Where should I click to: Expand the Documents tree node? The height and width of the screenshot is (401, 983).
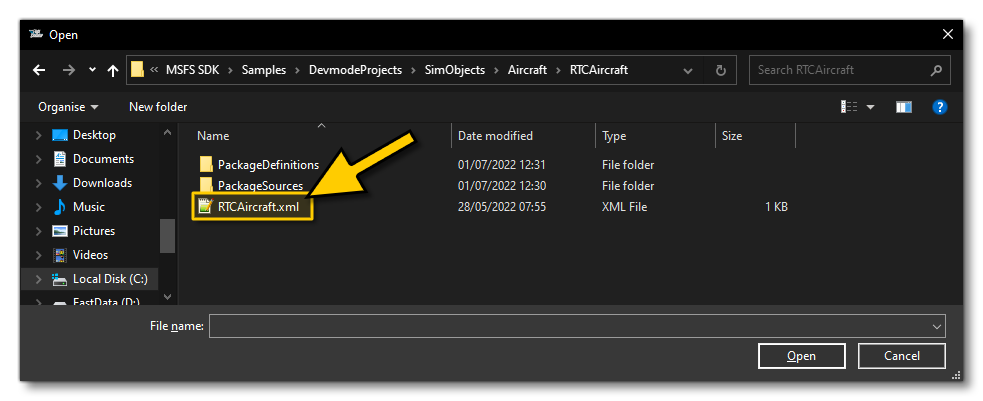coord(38,159)
